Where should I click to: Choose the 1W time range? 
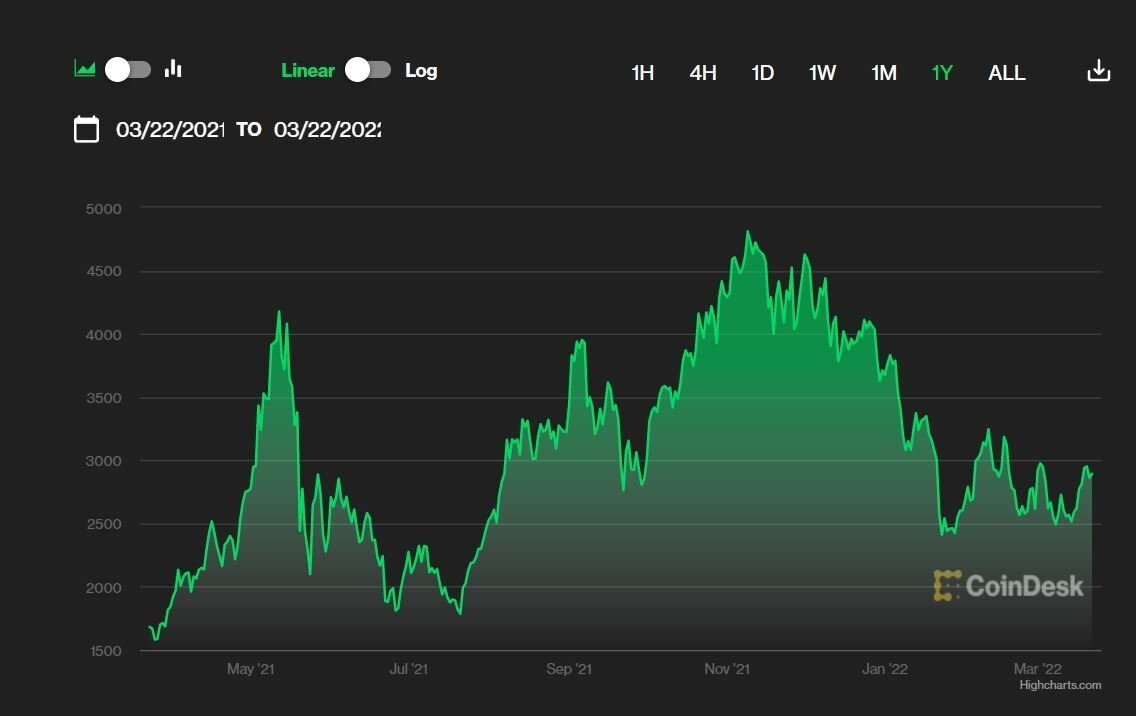822,73
